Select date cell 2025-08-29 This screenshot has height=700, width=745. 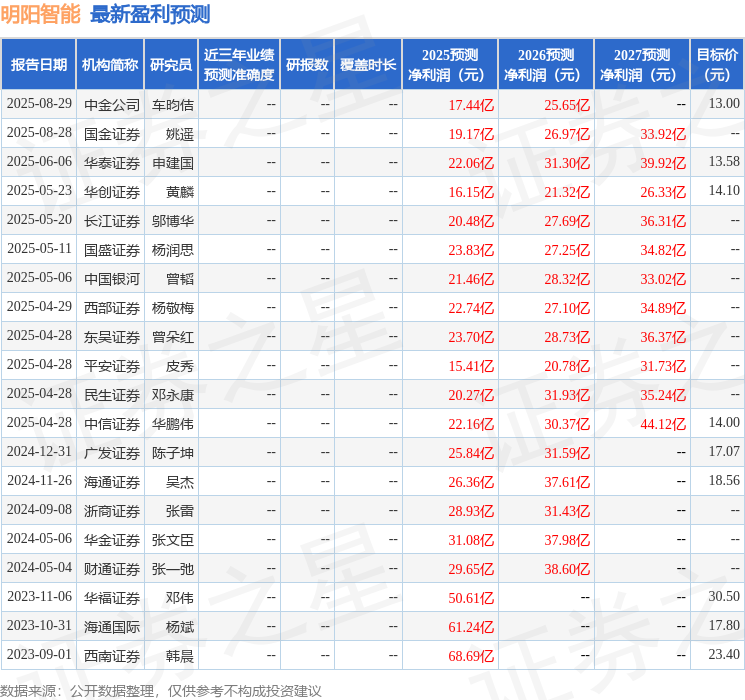point(39,104)
